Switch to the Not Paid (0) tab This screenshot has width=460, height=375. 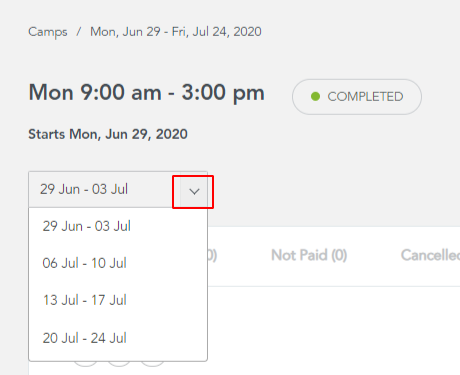(x=309, y=255)
